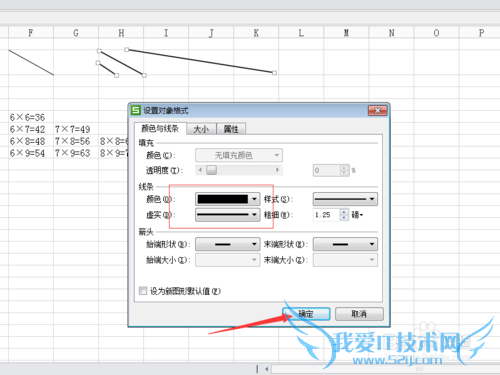Screen dimensions: 500x375
Task: Select column F header
Action: [31, 33]
